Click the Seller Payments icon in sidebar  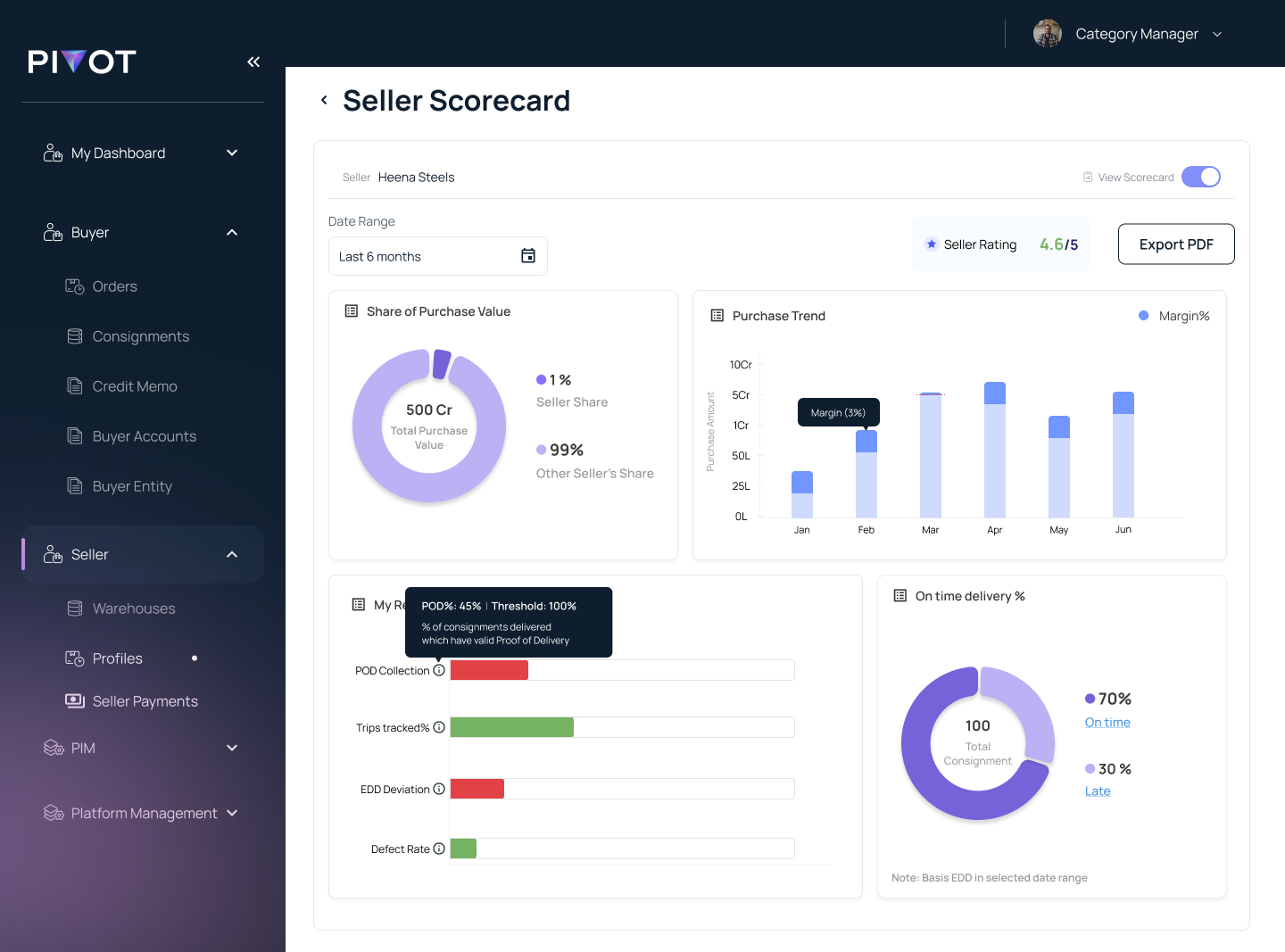coord(75,701)
